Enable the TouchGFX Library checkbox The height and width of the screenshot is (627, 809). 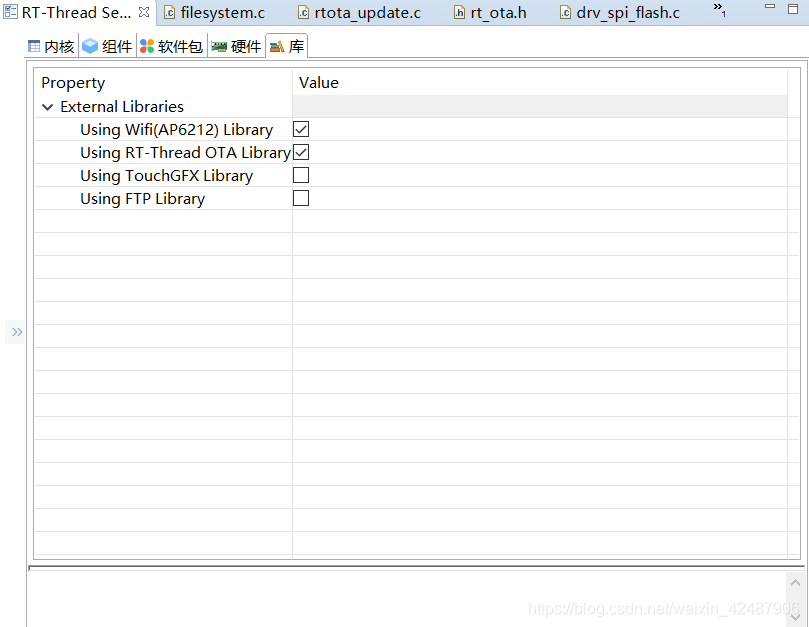[301, 175]
